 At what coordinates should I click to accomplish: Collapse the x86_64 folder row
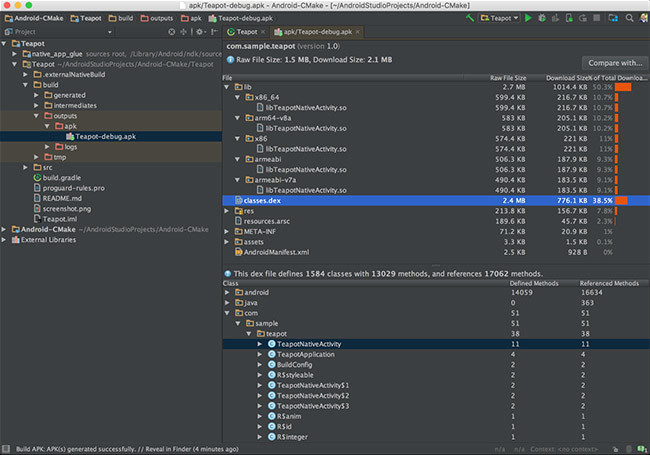pyautogui.click(x=237, y=97)
